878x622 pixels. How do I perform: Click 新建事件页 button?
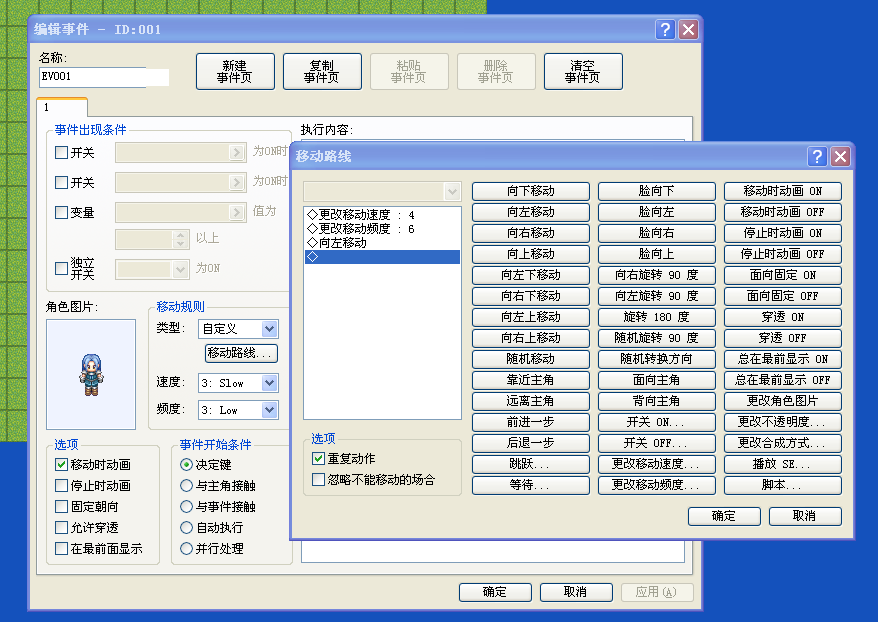(x=235, y=72)
